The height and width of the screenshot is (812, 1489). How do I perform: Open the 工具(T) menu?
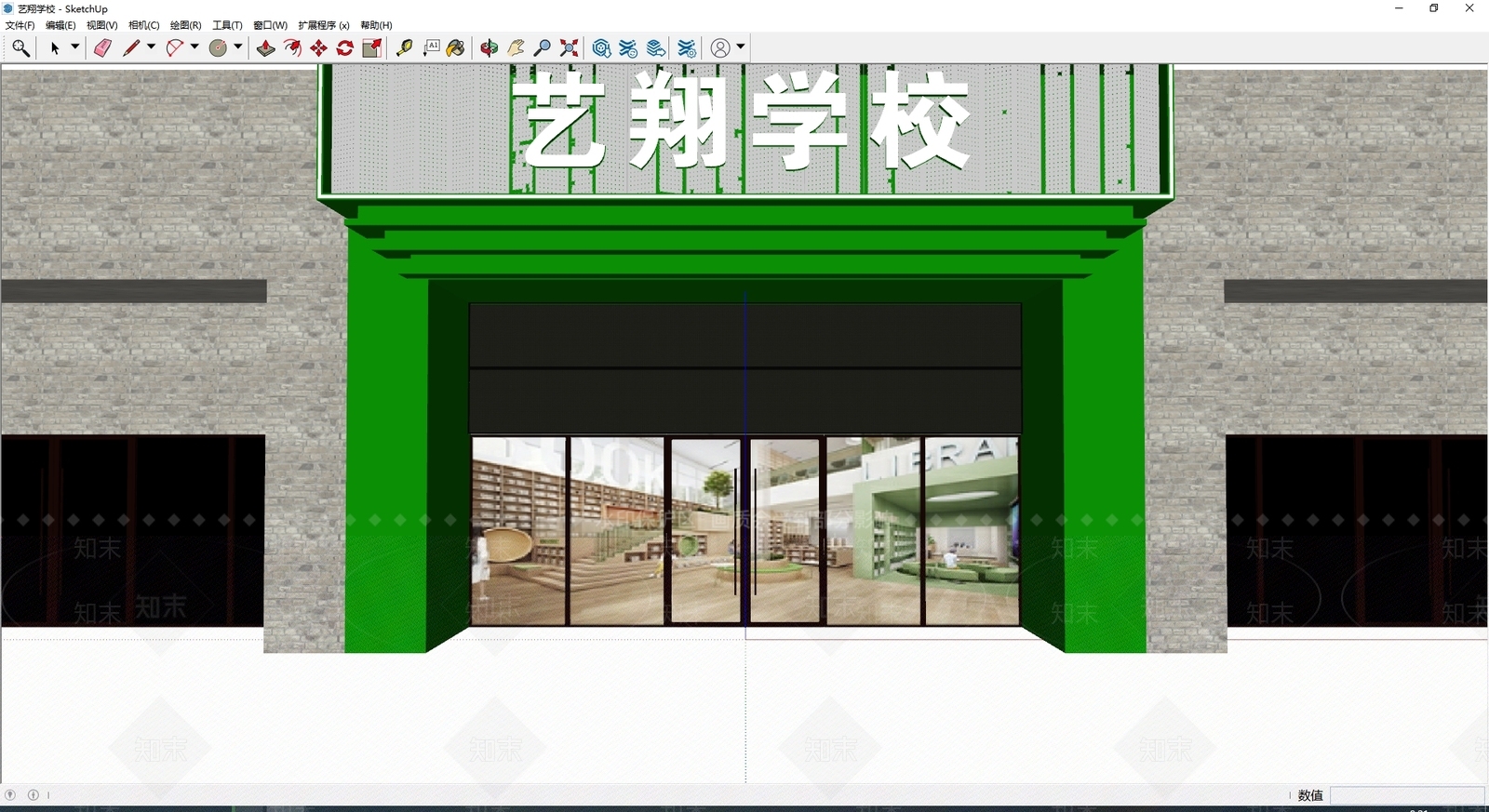[227, 25]
